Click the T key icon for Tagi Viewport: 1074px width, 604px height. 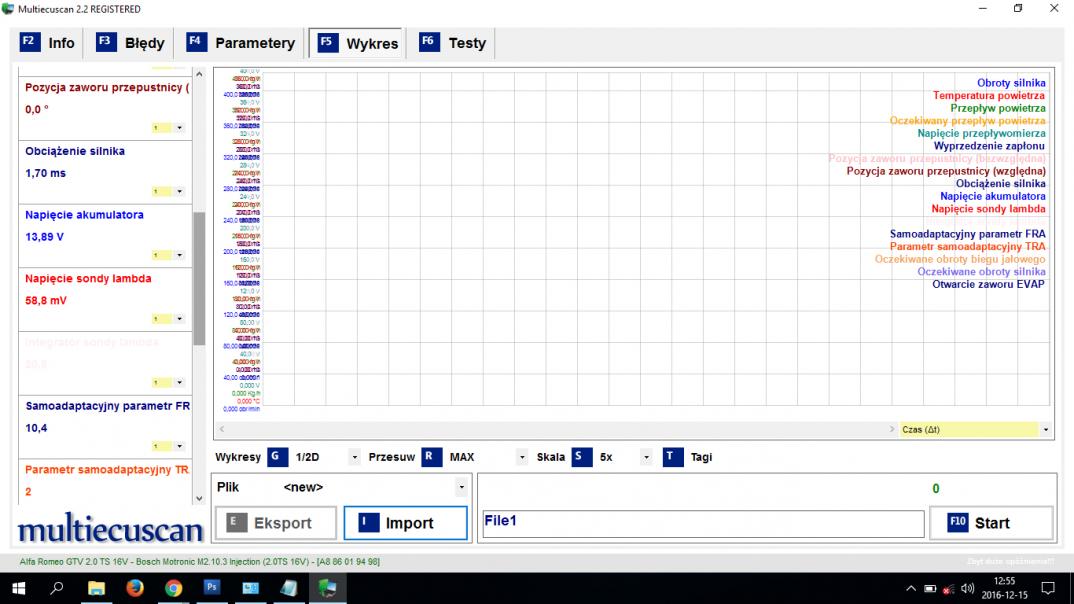(673, 457)
